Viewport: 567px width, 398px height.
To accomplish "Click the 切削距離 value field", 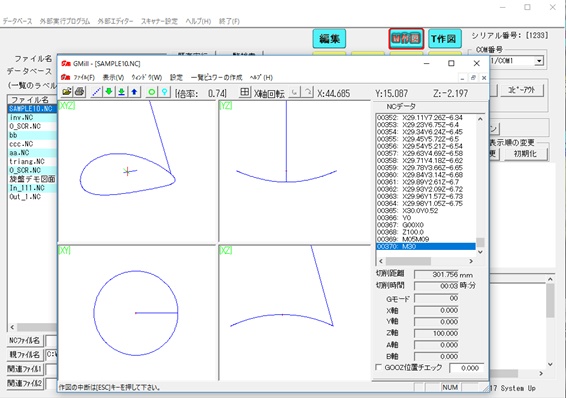I will tap(436, 275).
